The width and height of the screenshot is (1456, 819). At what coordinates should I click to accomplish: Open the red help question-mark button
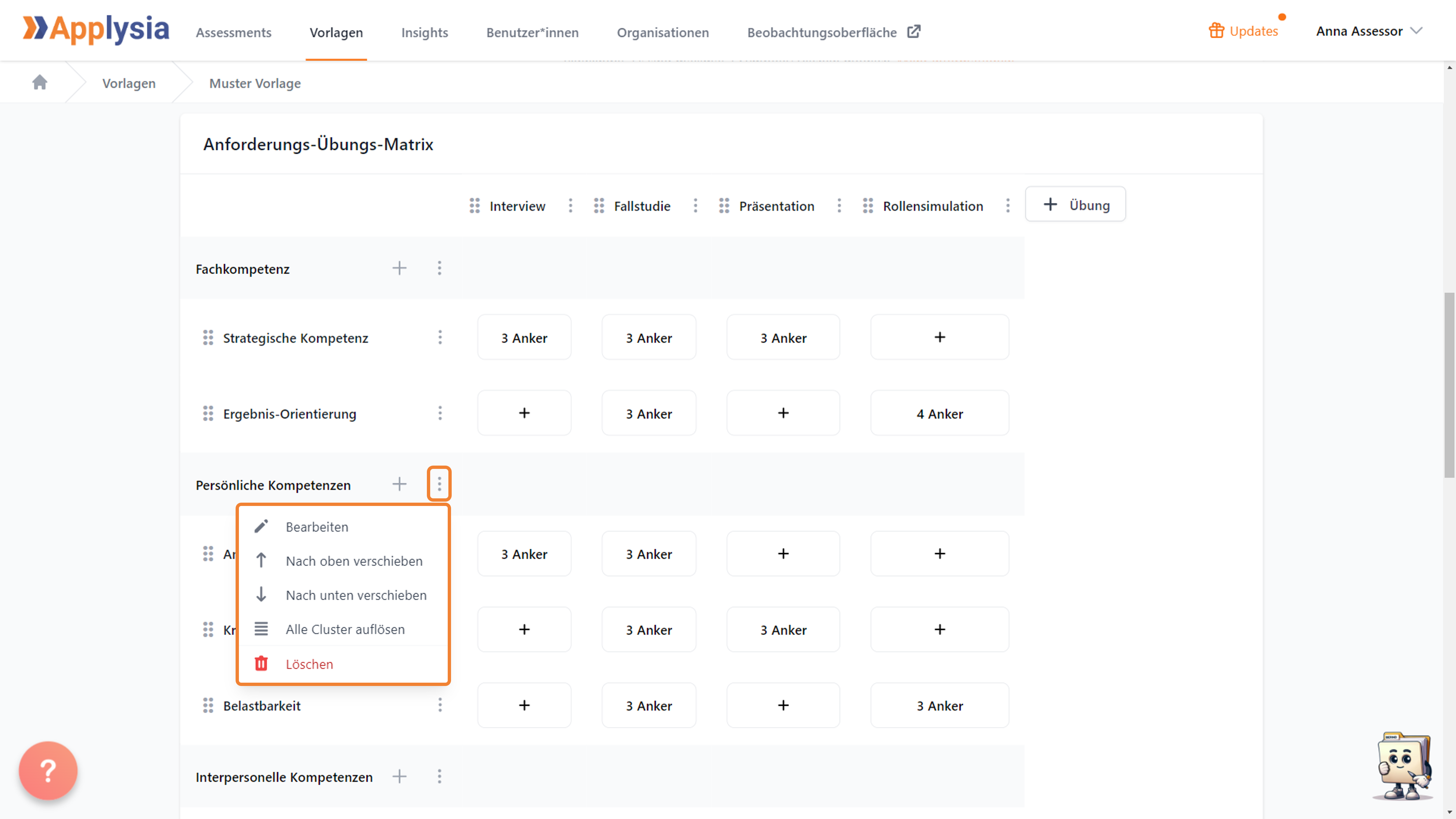click(x=48, y=770)
